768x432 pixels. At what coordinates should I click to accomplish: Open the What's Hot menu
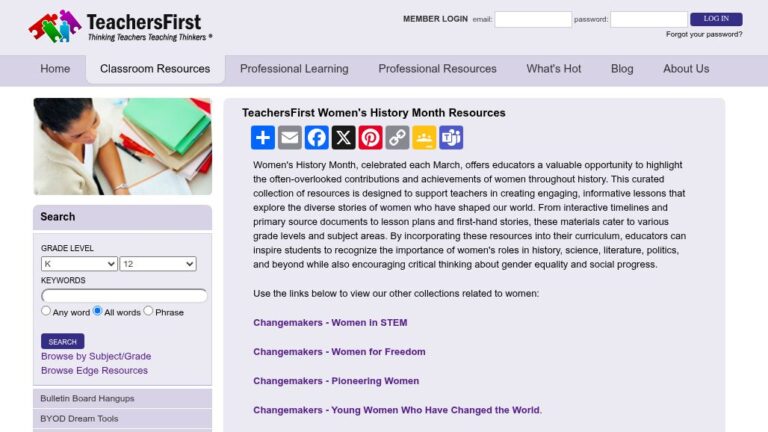pyautogui.click(x=554, y=69)
